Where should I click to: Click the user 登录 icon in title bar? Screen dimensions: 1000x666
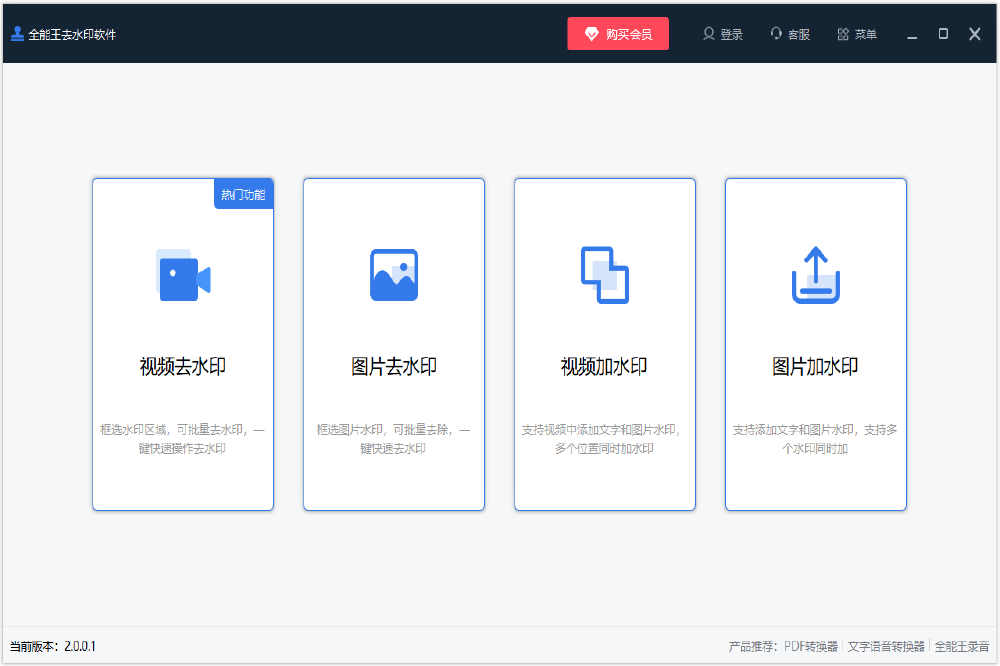click(x=709, y=34)
